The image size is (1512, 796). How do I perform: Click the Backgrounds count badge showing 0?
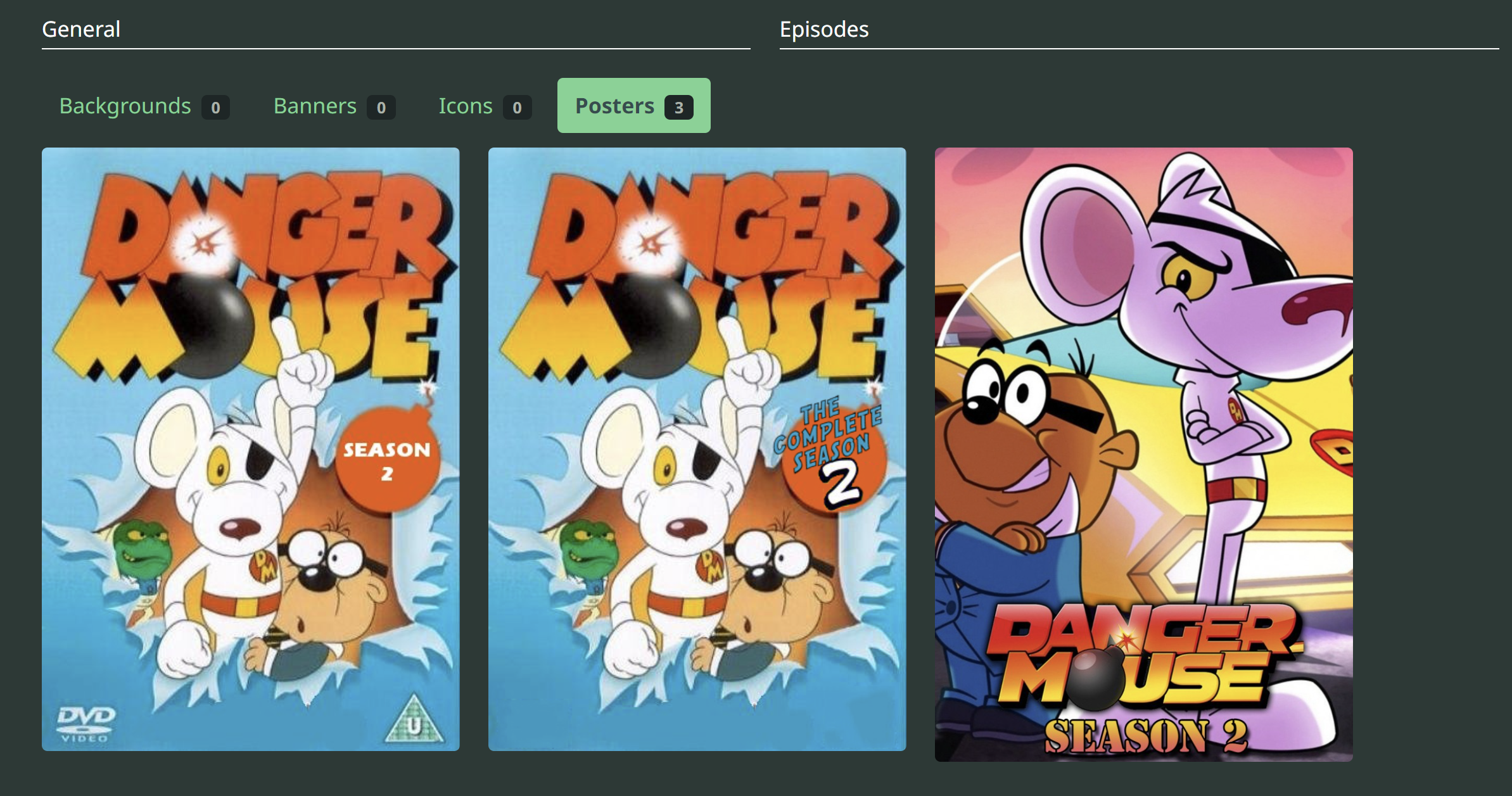pyautogui.click(x=215, y=108)
